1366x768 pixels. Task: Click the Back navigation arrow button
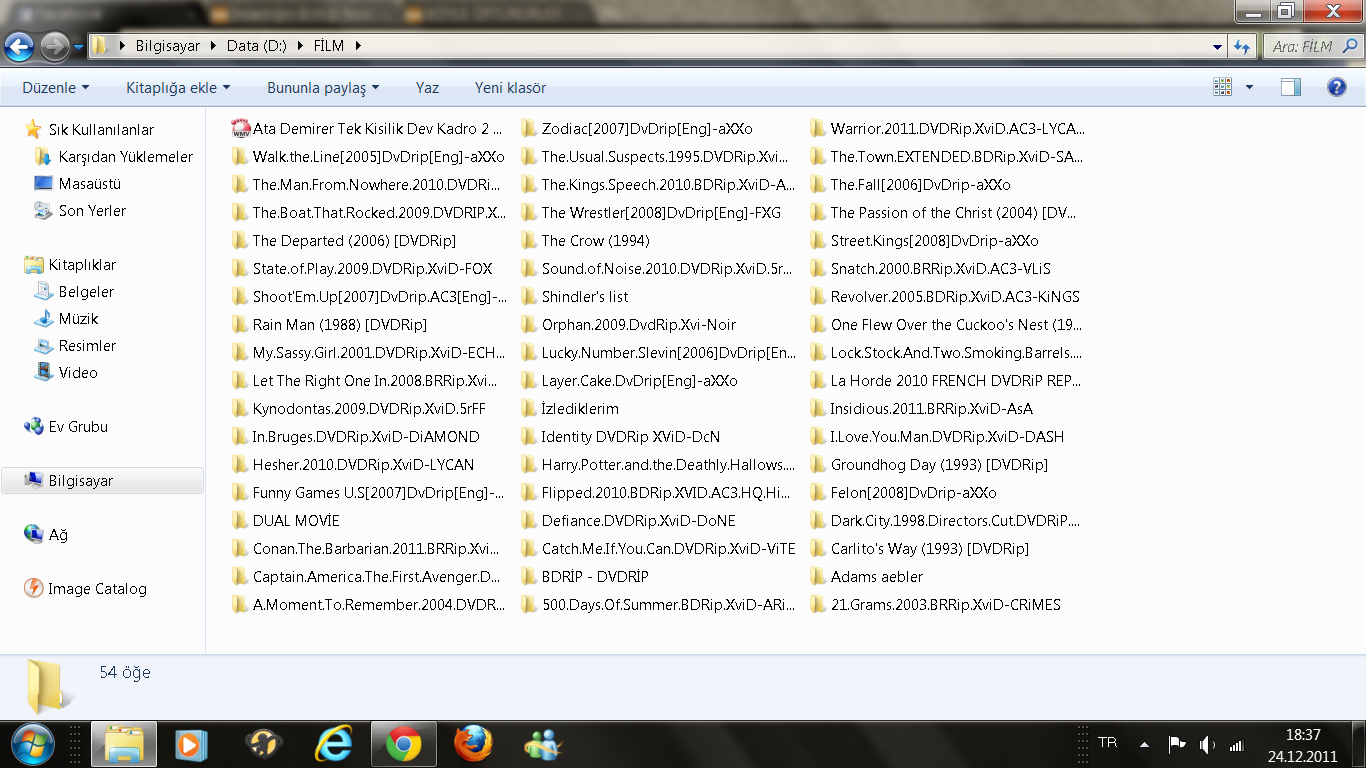click(19, 46)
